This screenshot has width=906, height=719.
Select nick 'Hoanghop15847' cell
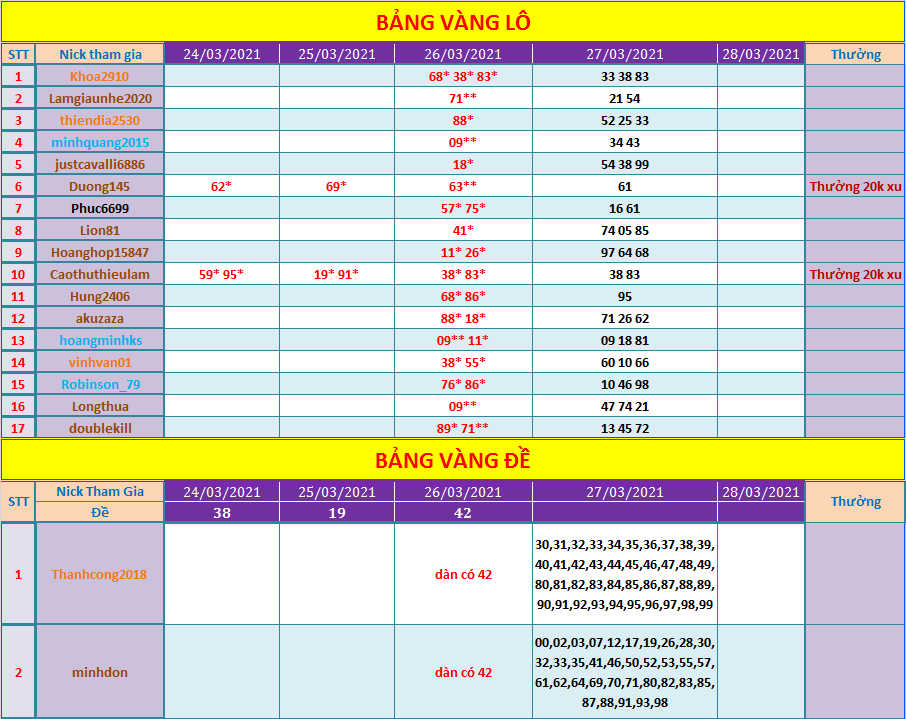(100, 252)
